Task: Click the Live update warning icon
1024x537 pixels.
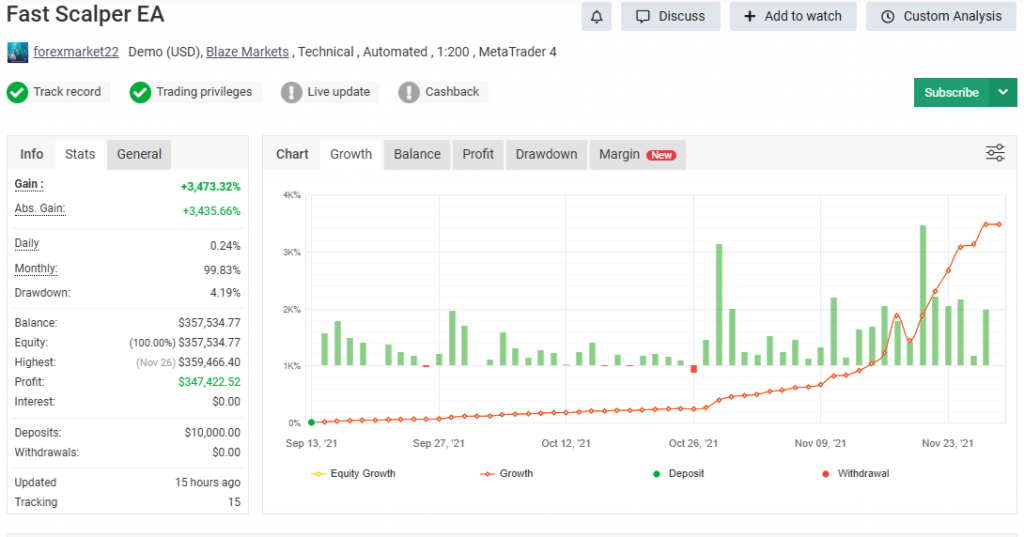Action: click(291, 92)
